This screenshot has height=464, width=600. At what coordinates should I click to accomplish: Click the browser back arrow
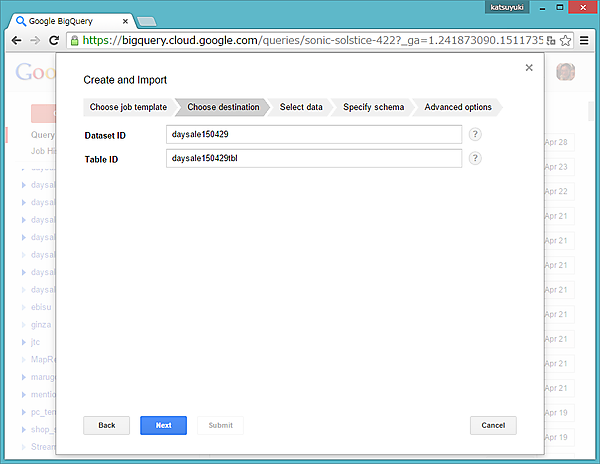pos(16,41)
